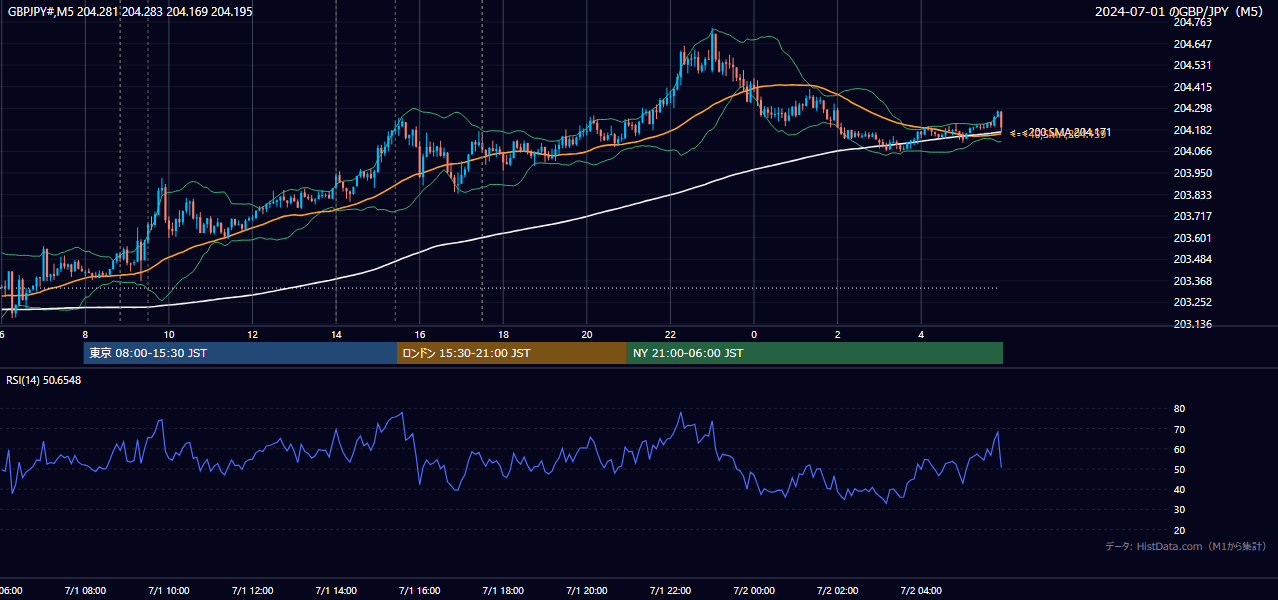Click the 7/1 16:00 bottom time label
This screenshot has height=600, width=1278.
pos(420,591)
